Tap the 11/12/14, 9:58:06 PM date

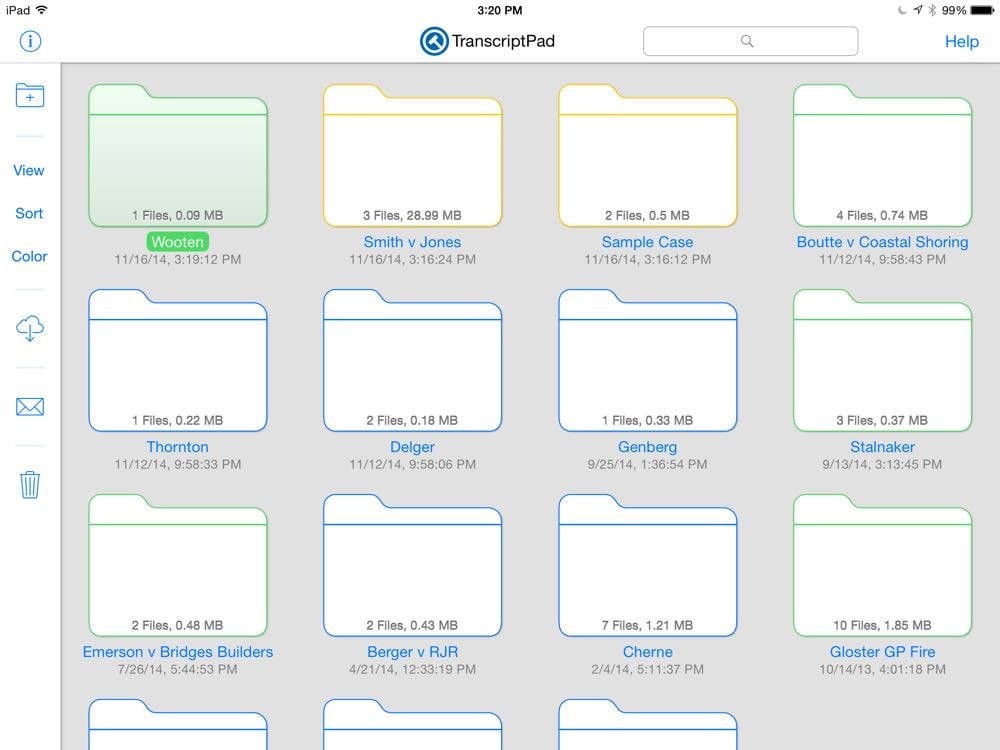coord(413,464)
